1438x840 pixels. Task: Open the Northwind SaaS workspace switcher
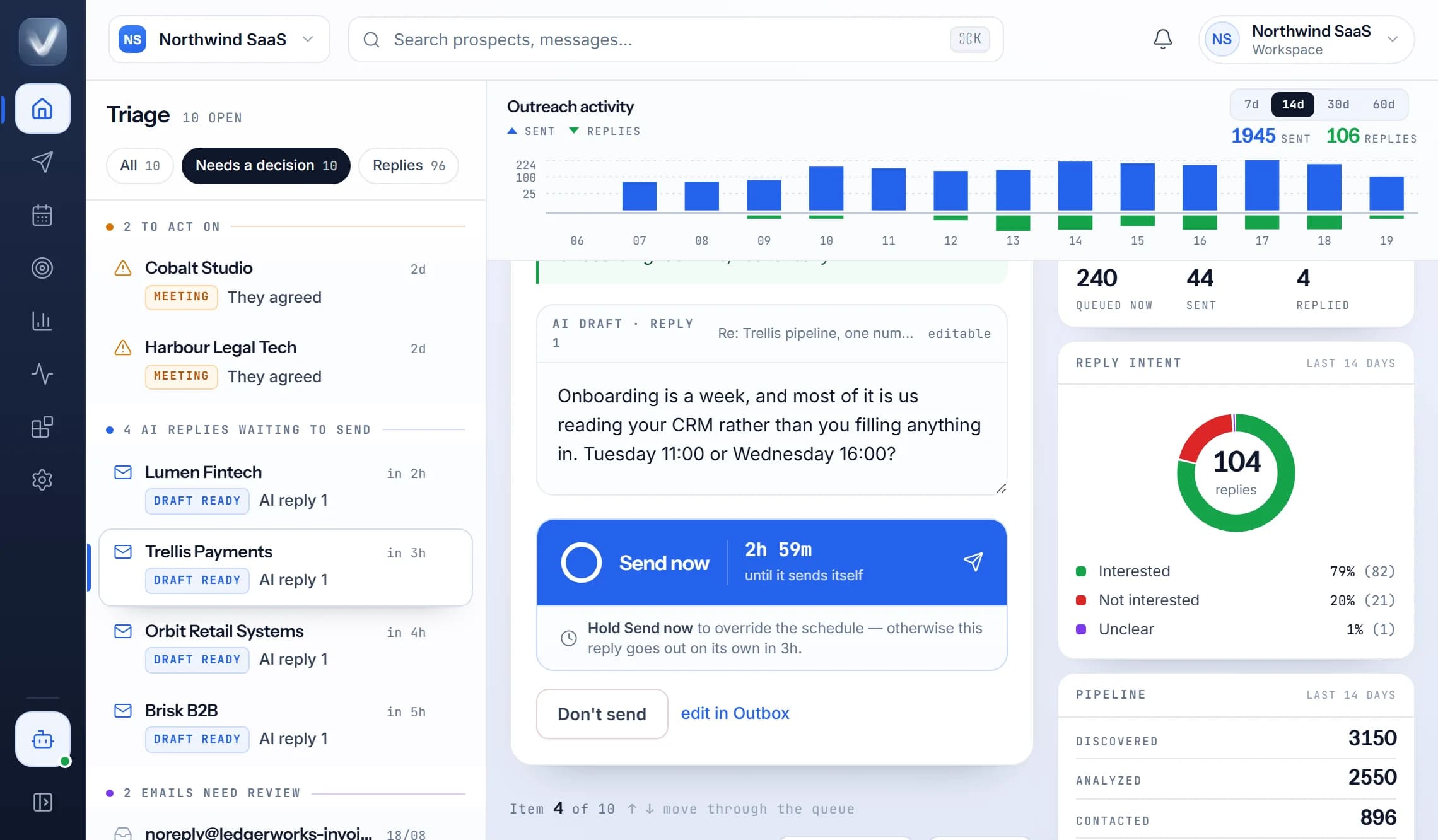tap(219, 39)
